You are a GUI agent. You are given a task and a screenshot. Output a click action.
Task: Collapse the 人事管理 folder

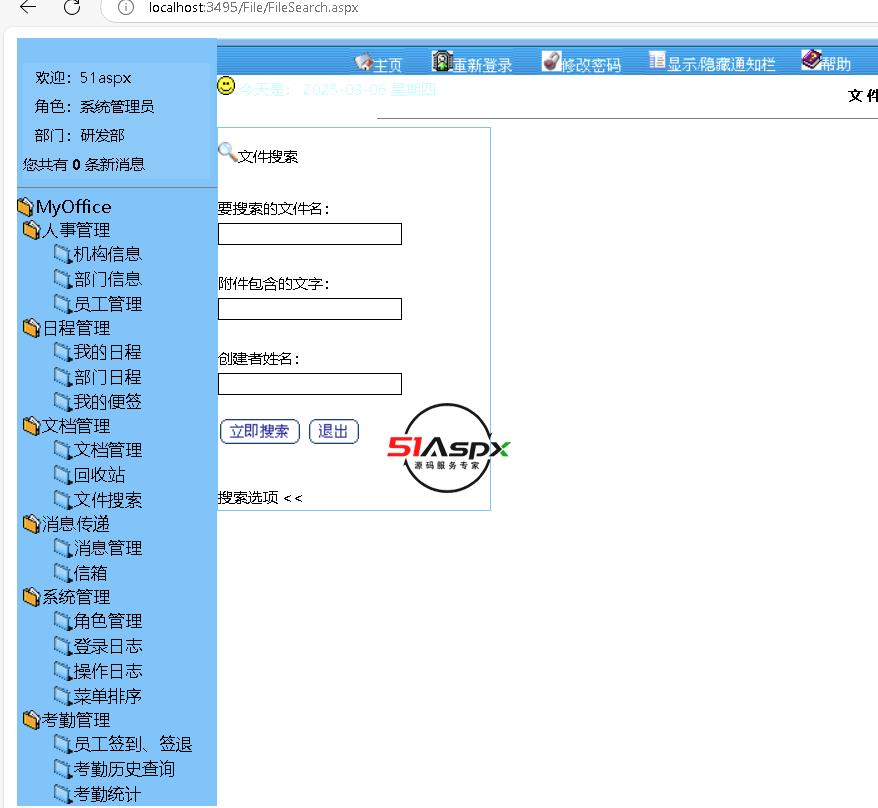31,230
